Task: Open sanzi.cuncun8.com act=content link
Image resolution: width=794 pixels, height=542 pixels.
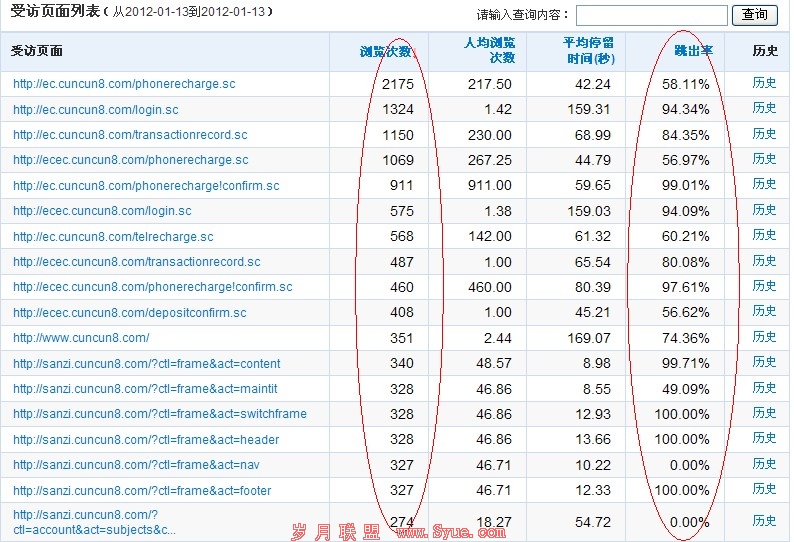Action: coord(147,364)
